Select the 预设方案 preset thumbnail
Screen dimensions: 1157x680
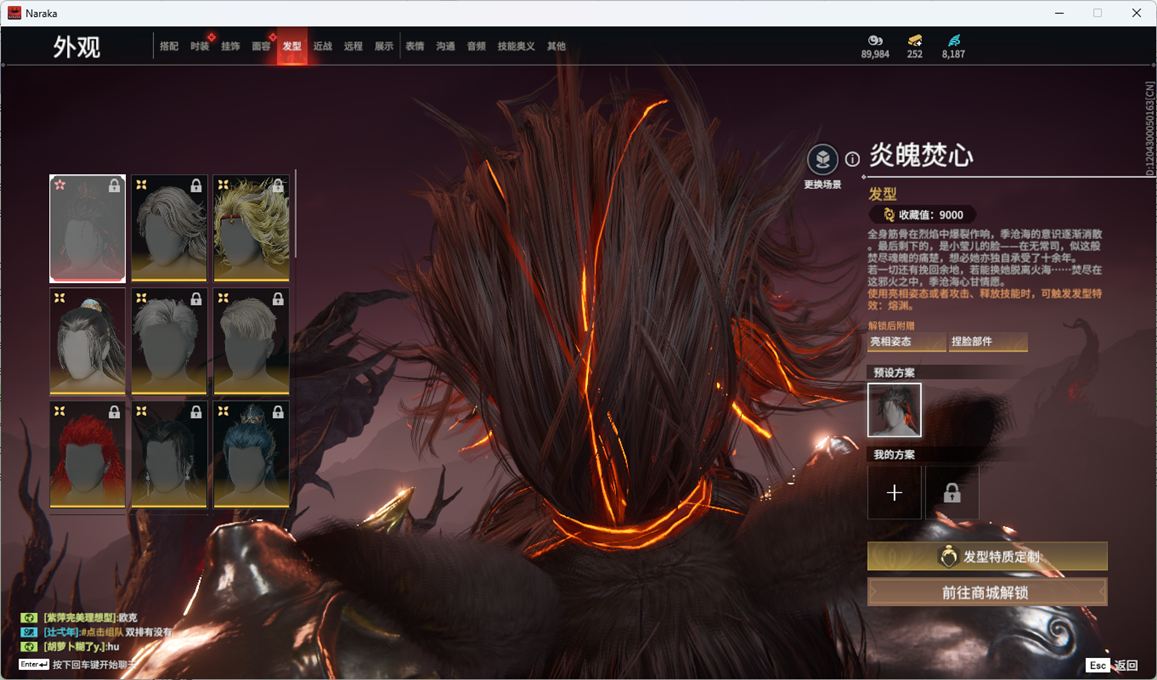(x=894, y=409)
